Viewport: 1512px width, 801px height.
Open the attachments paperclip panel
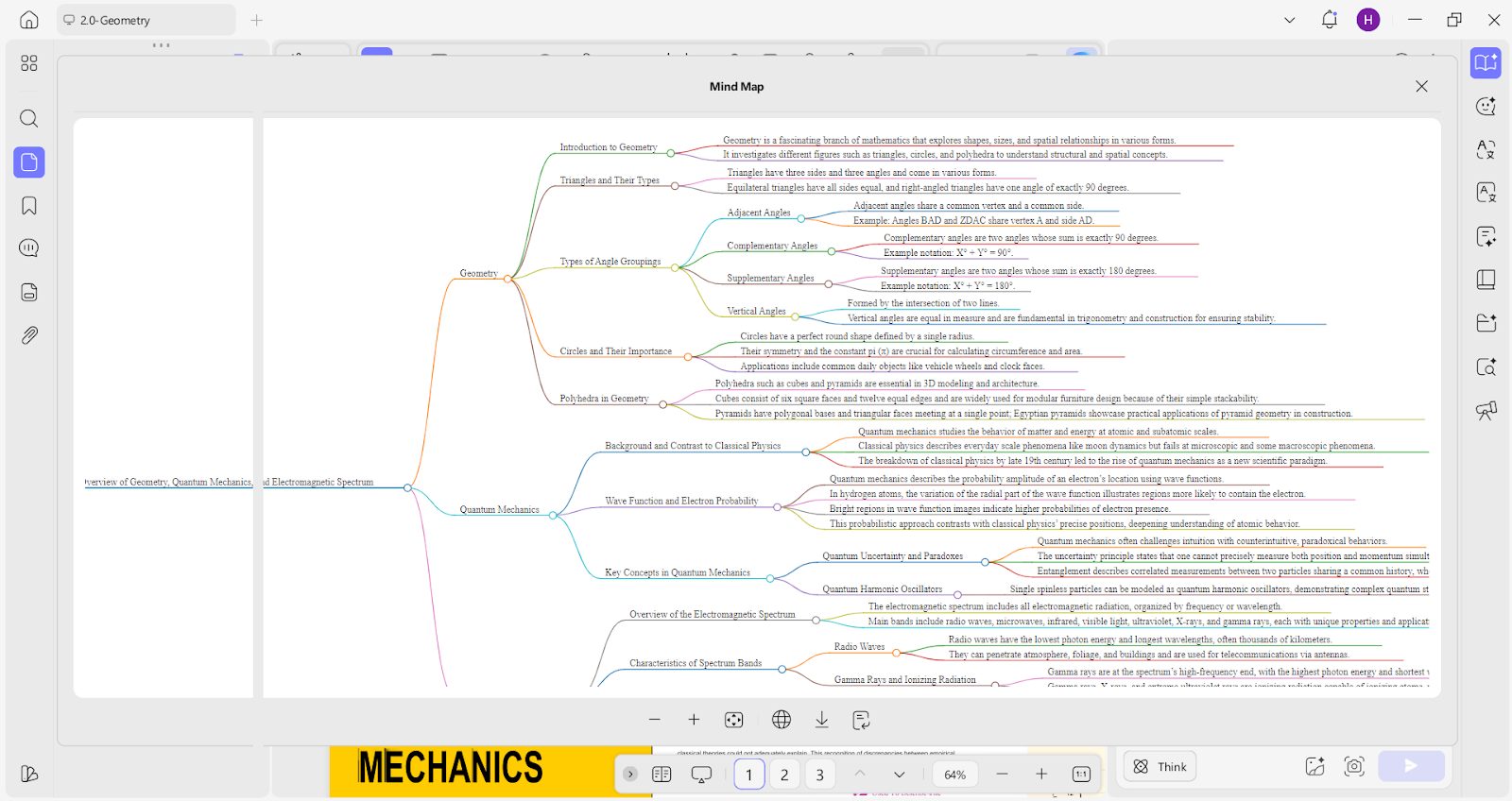pyautogui.click(x=29, y=335)
